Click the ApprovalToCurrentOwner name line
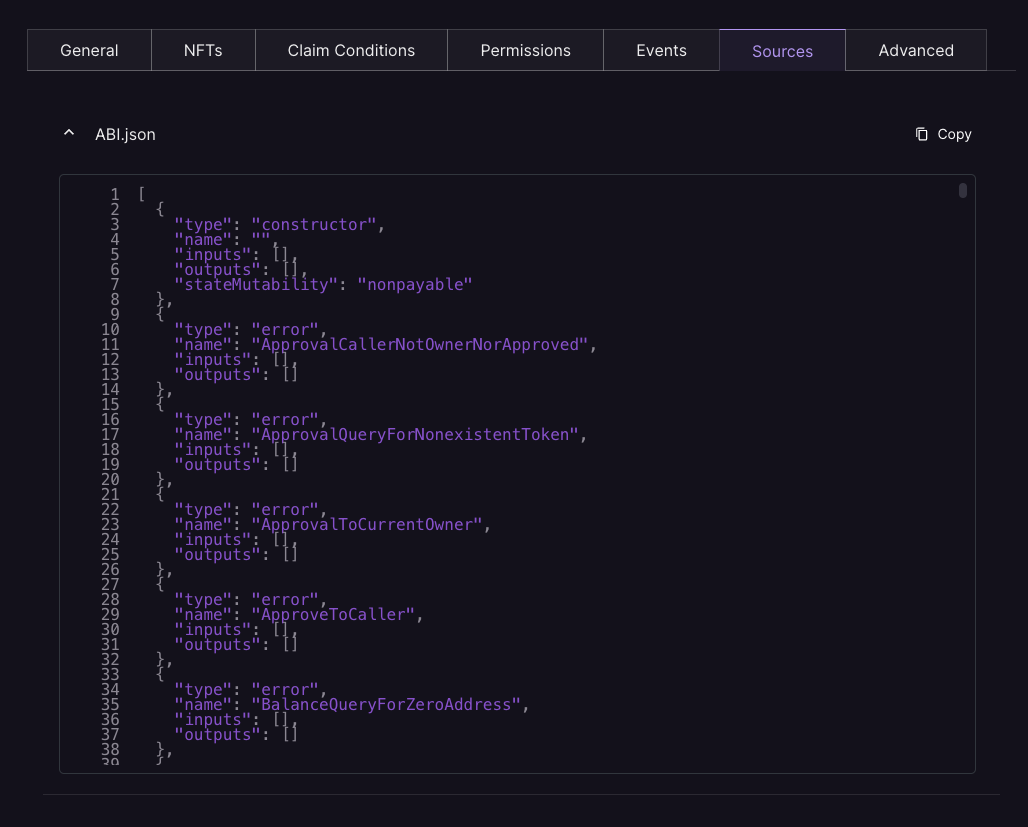The width and height of the screenshot is (1028, 827). click(332, 525)
